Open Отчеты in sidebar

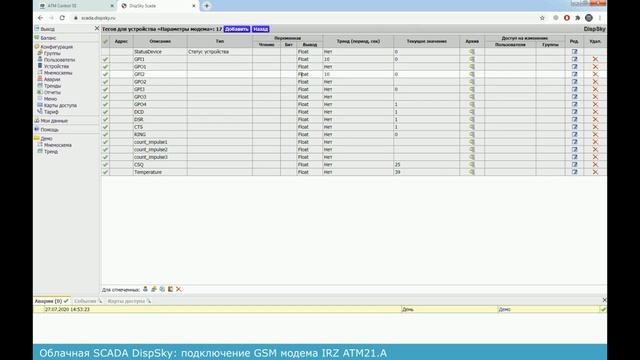pos(52,93)
